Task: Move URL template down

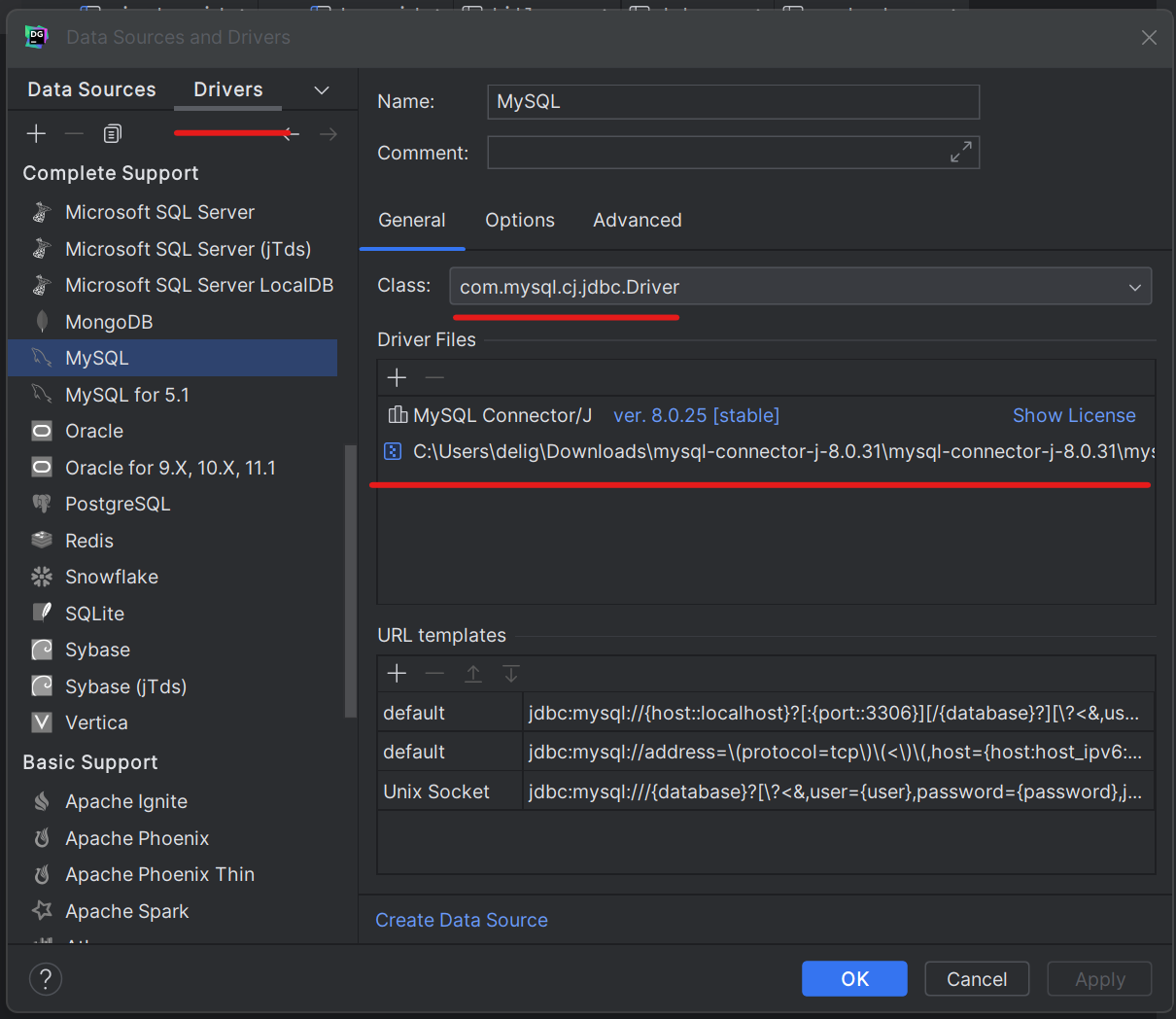Action: pyautogui.click(x=511, y=673)
